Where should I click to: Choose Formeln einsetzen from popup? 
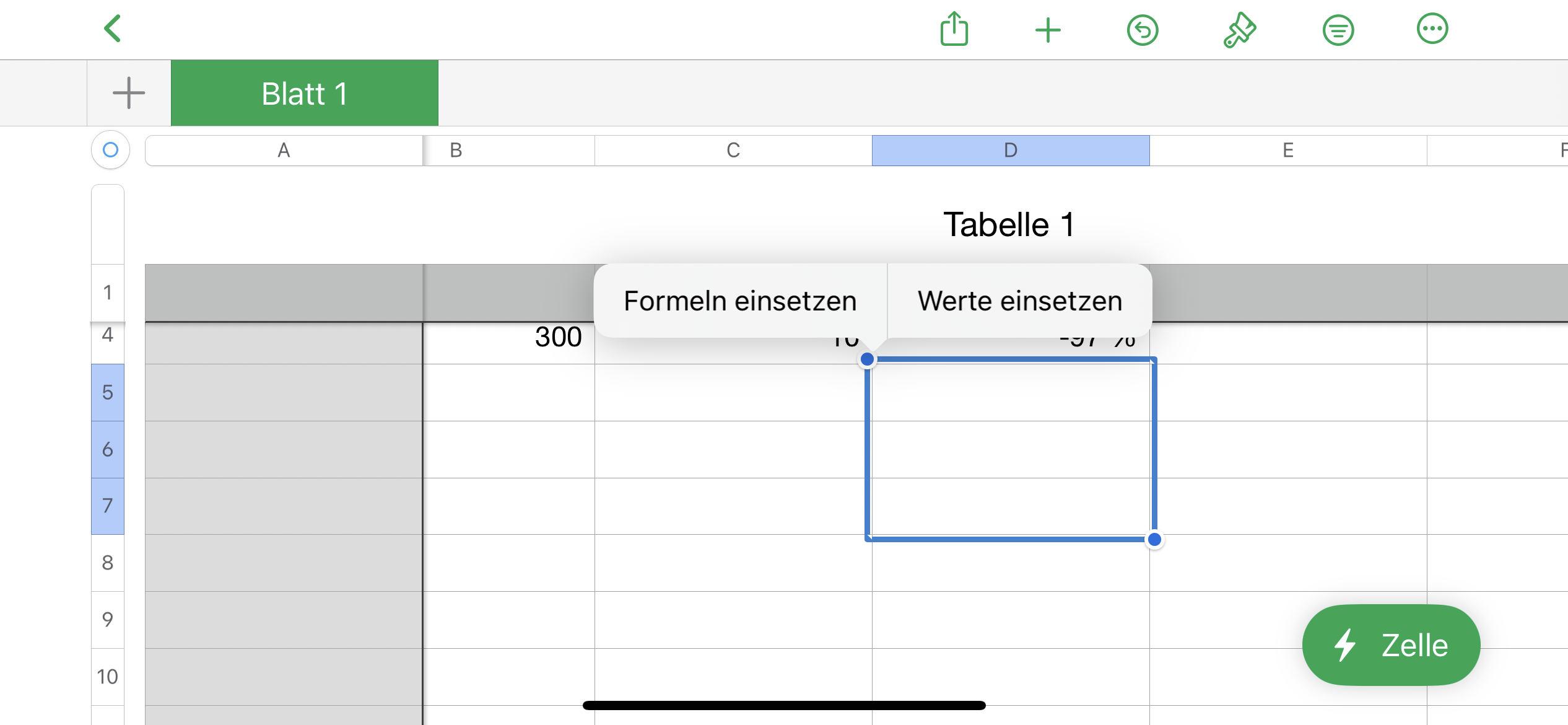tap(739, 301)
